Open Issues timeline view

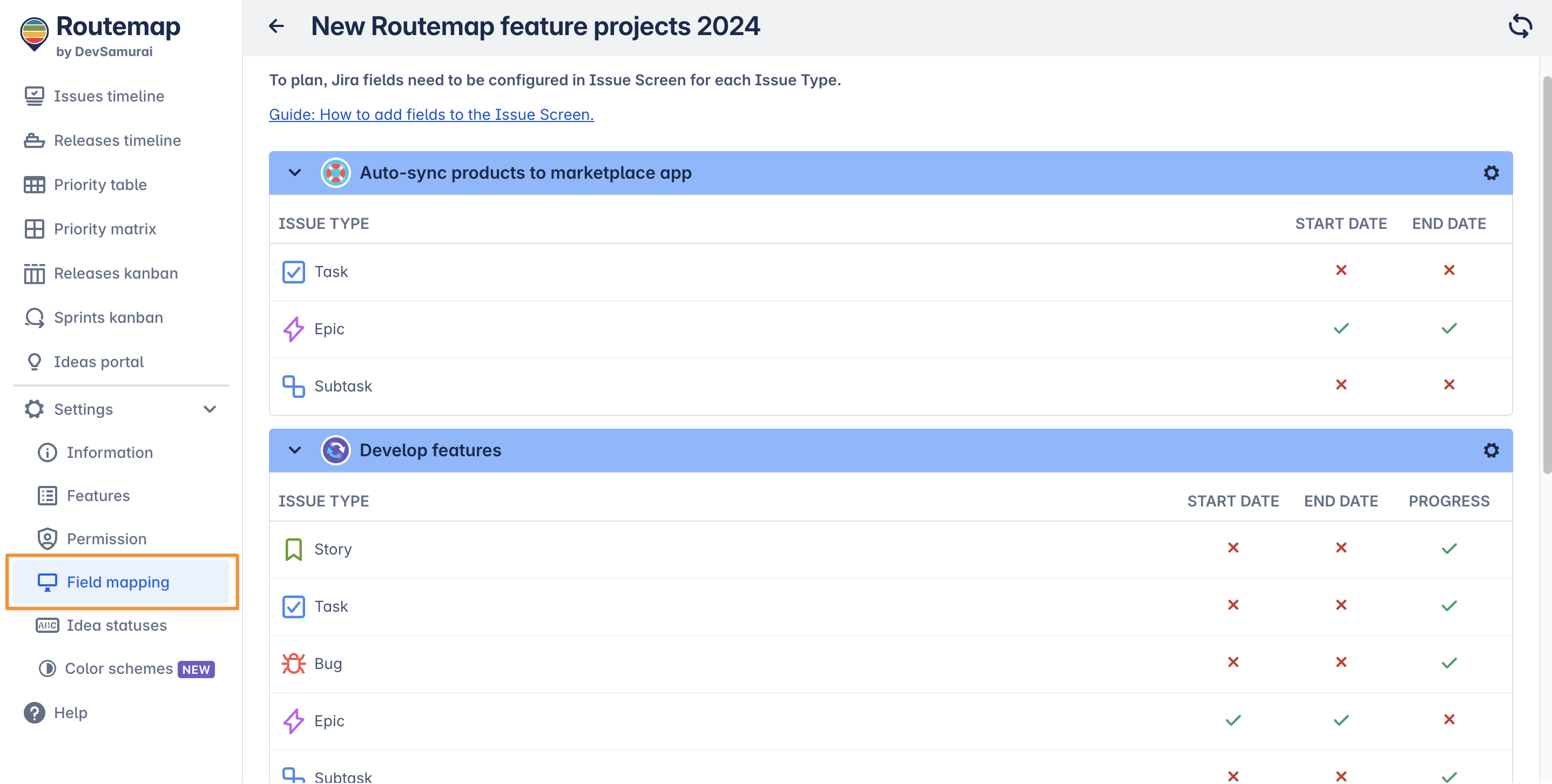[x=109, y=96]
